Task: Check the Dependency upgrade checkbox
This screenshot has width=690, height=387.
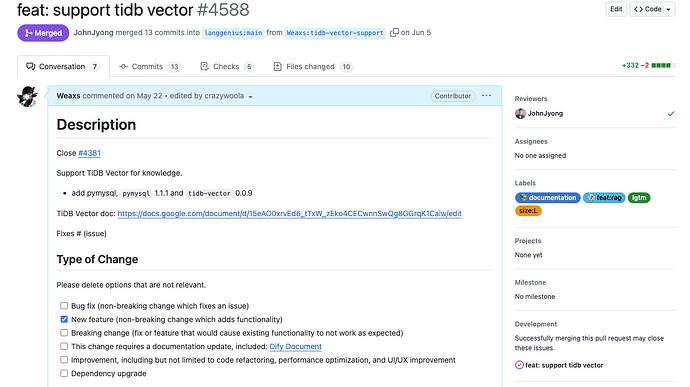Action: pos(64,373)
